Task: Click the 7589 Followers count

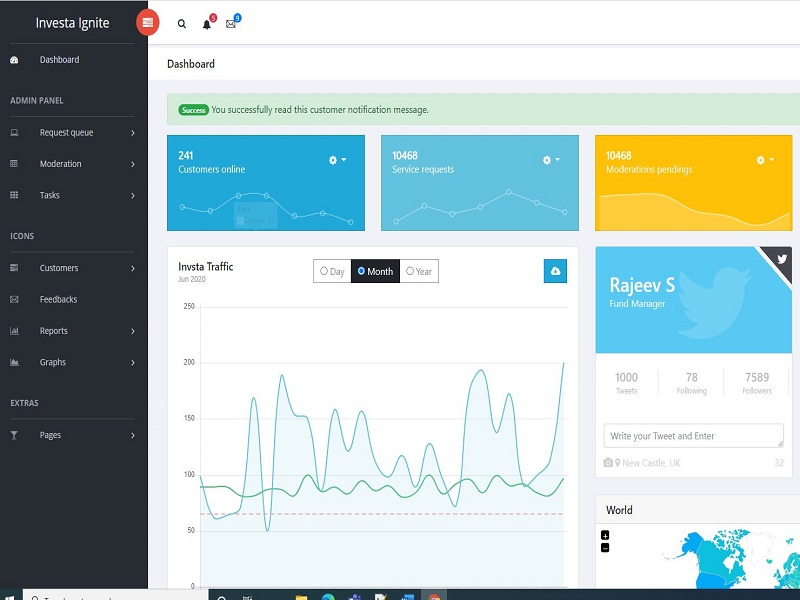Action: (757, 382)
